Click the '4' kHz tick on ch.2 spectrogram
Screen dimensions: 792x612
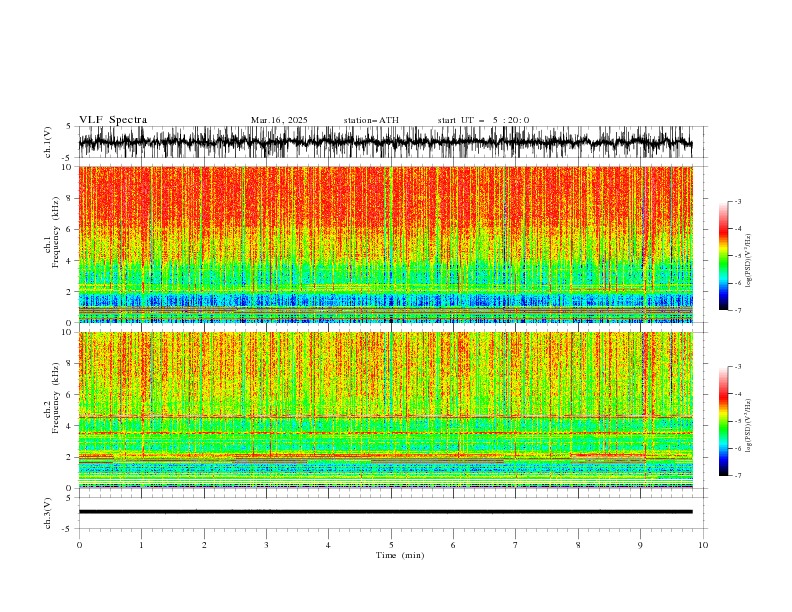click(69, 426)
